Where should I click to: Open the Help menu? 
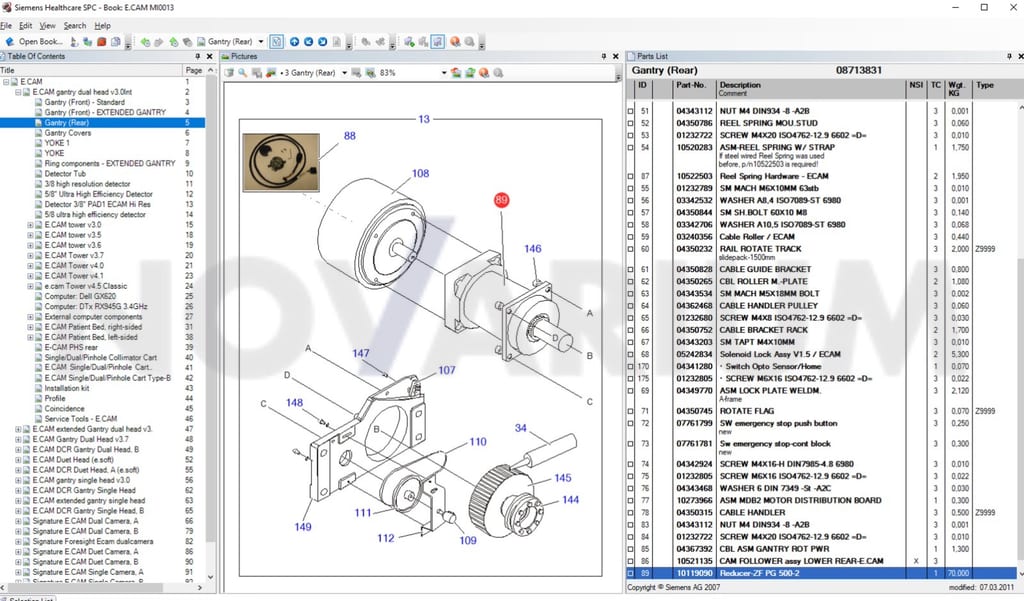(103, 25)
